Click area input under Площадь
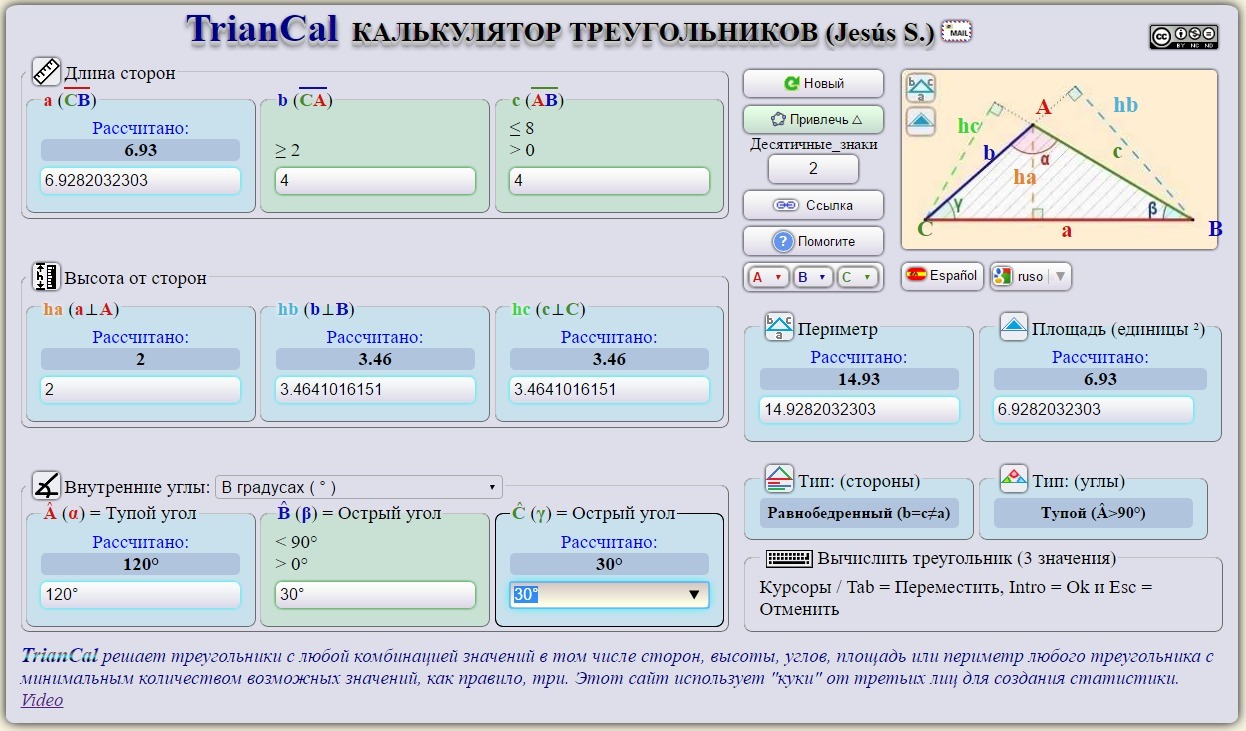Image resolution: width=1246 pixels, height=731 pixels. (x=1093, y=410)
